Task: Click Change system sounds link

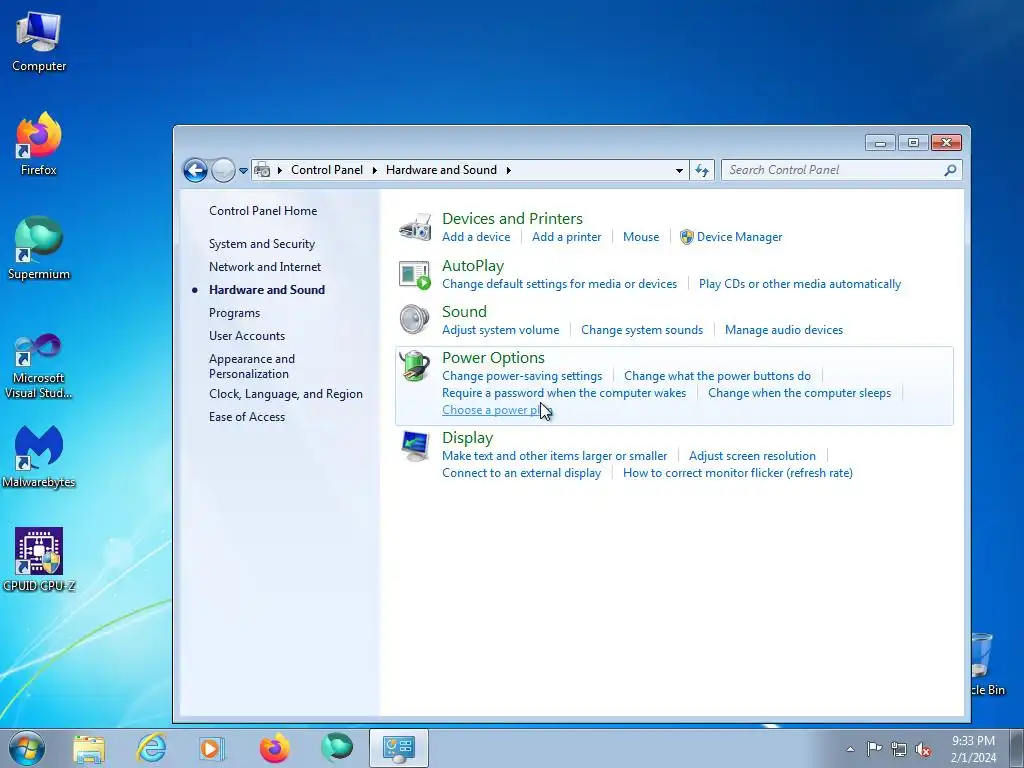Action: (642, 330)
